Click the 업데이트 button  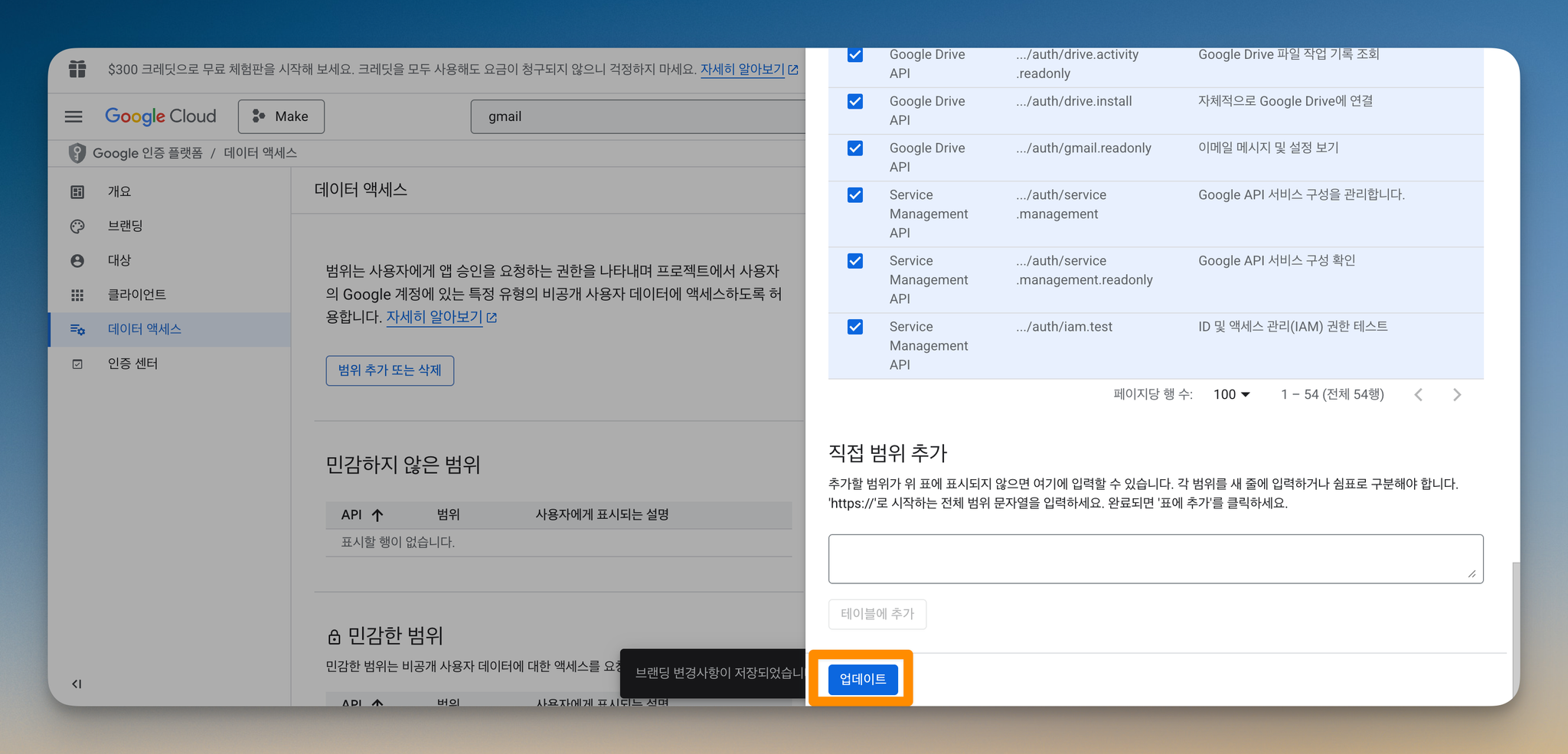click(x=863, y=679)
